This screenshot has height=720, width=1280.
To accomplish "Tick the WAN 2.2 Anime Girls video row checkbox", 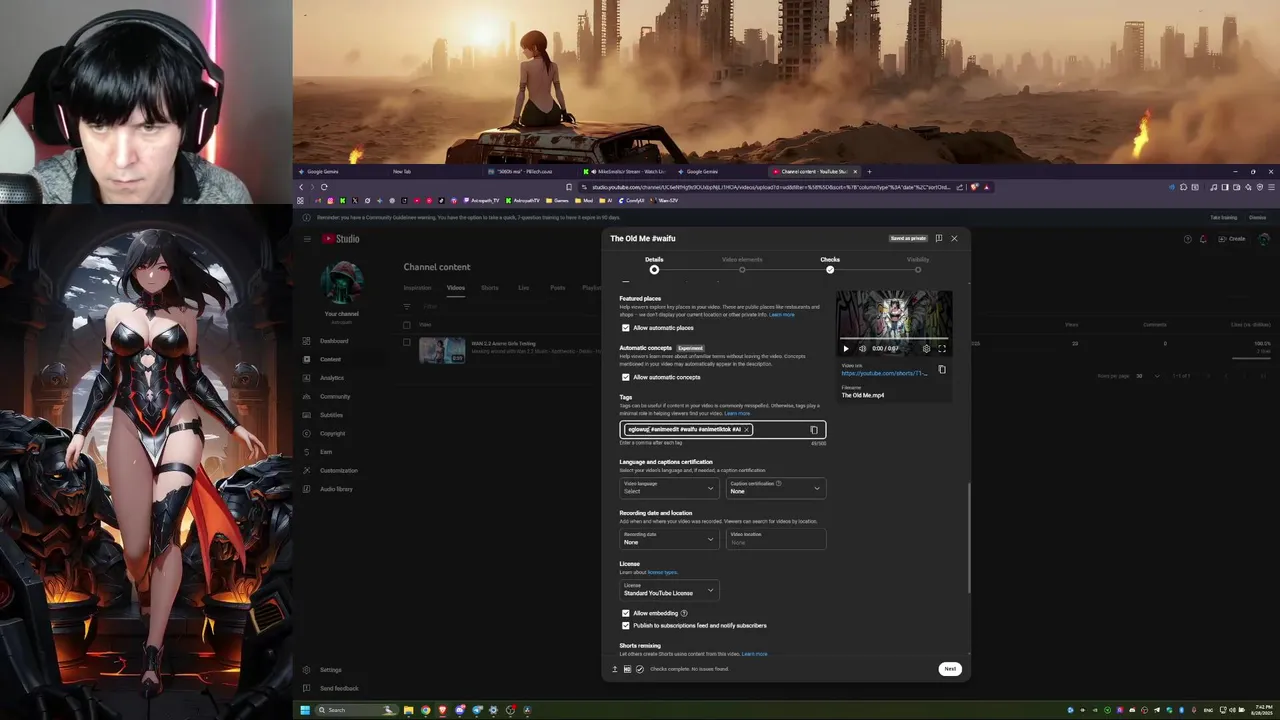I will tap(406, 342).
